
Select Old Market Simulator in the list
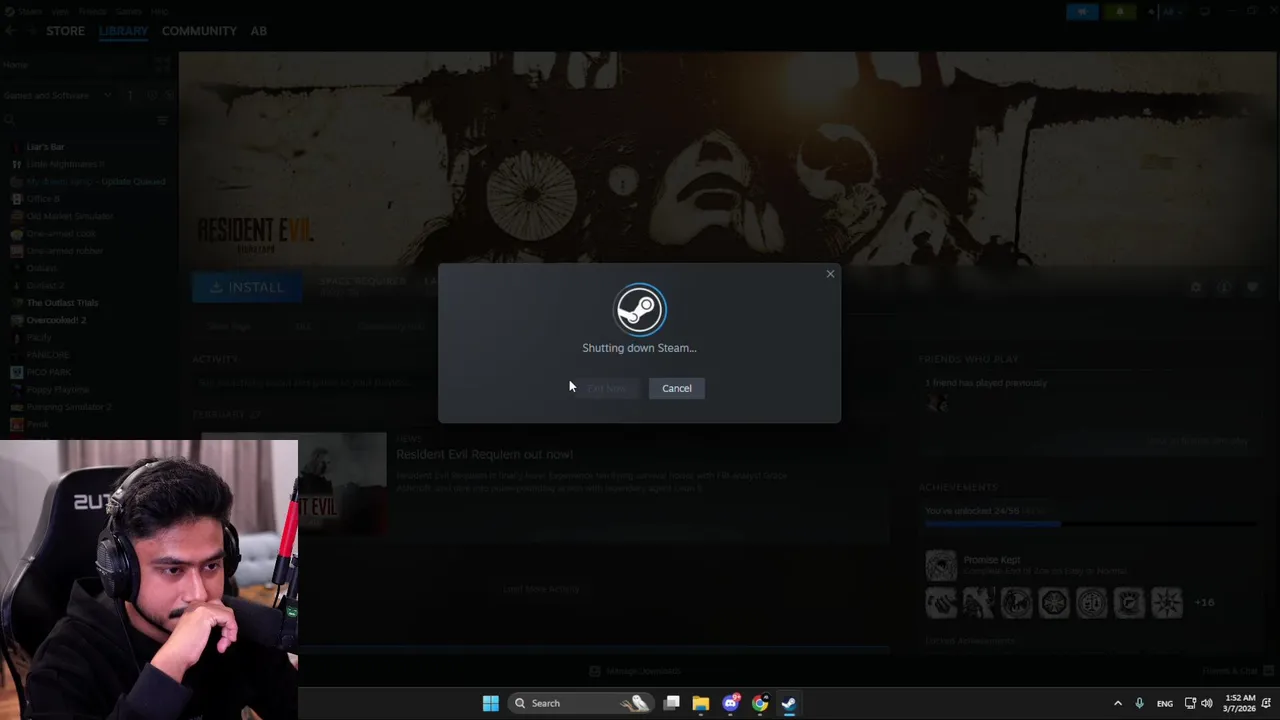coord(70,216)
